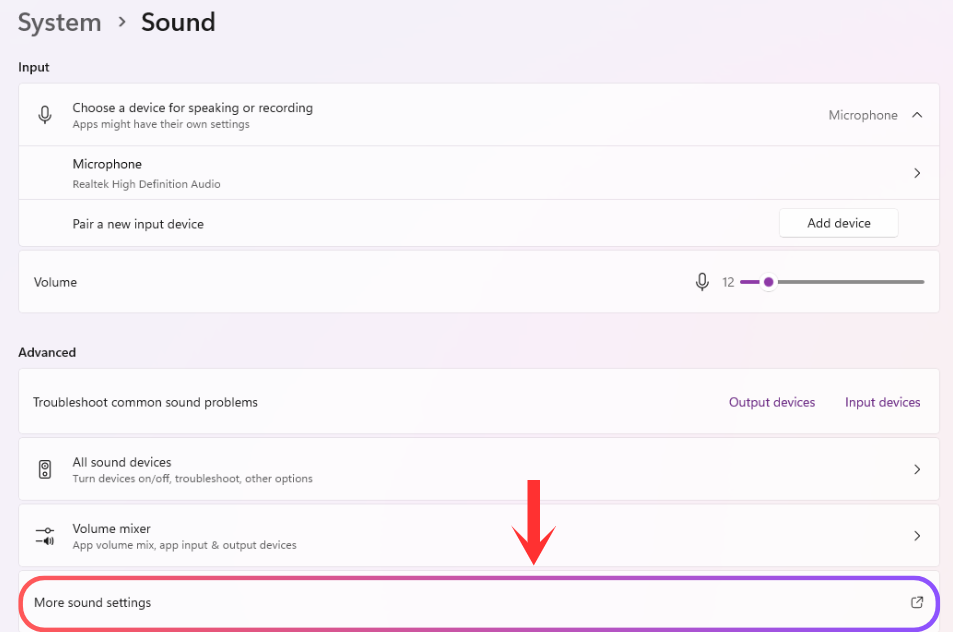Mute microphone via volume icon

(702, 282)
